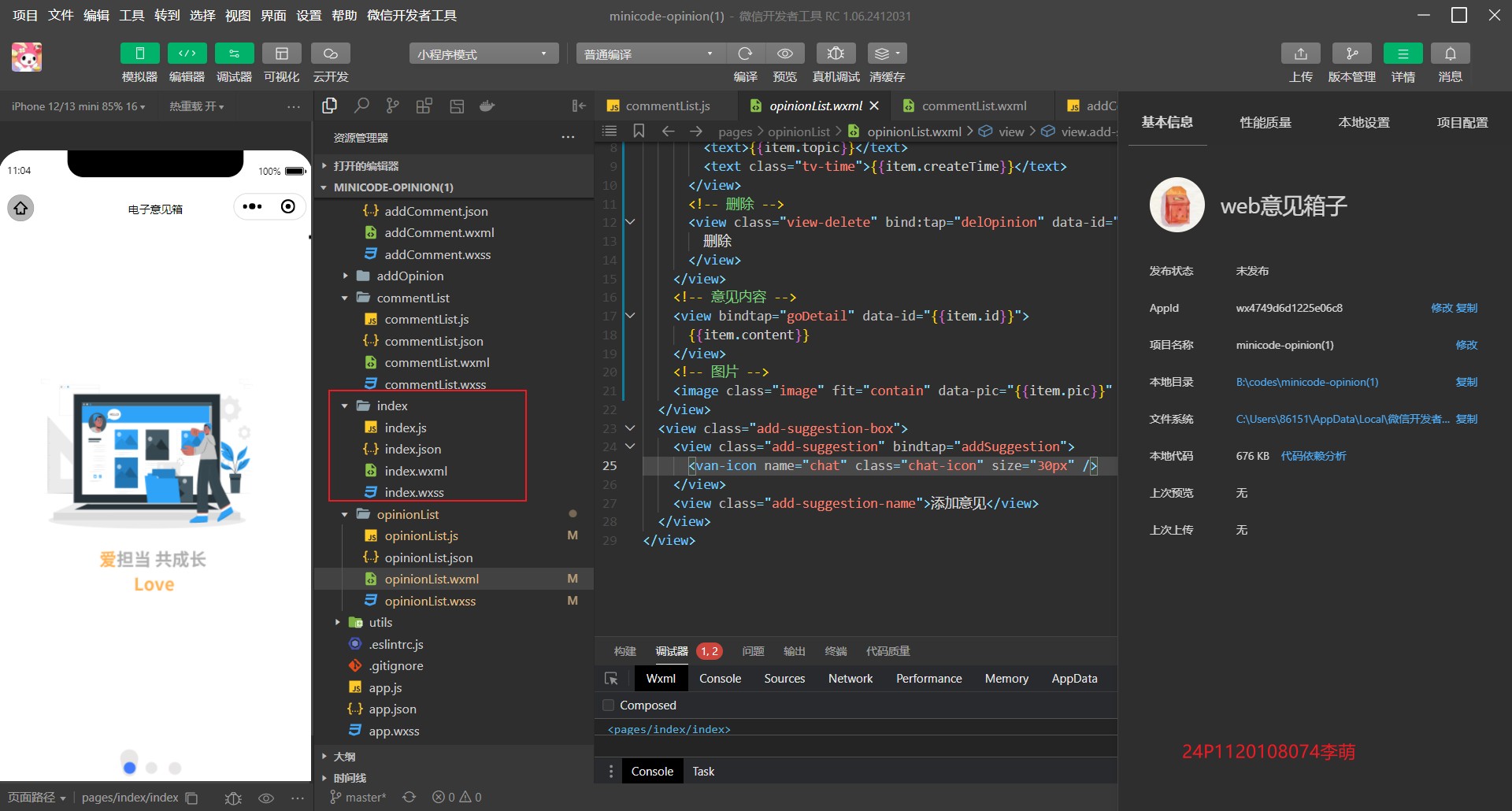
Task: Click the user avatar in toolbar
Action: point(27,57)
